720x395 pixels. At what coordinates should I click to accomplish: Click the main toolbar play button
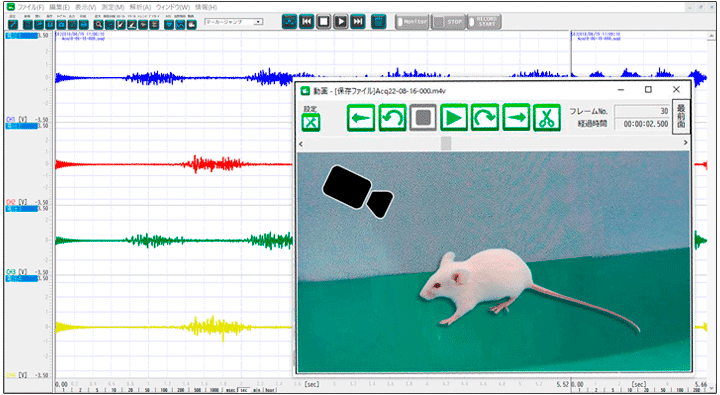341,22
